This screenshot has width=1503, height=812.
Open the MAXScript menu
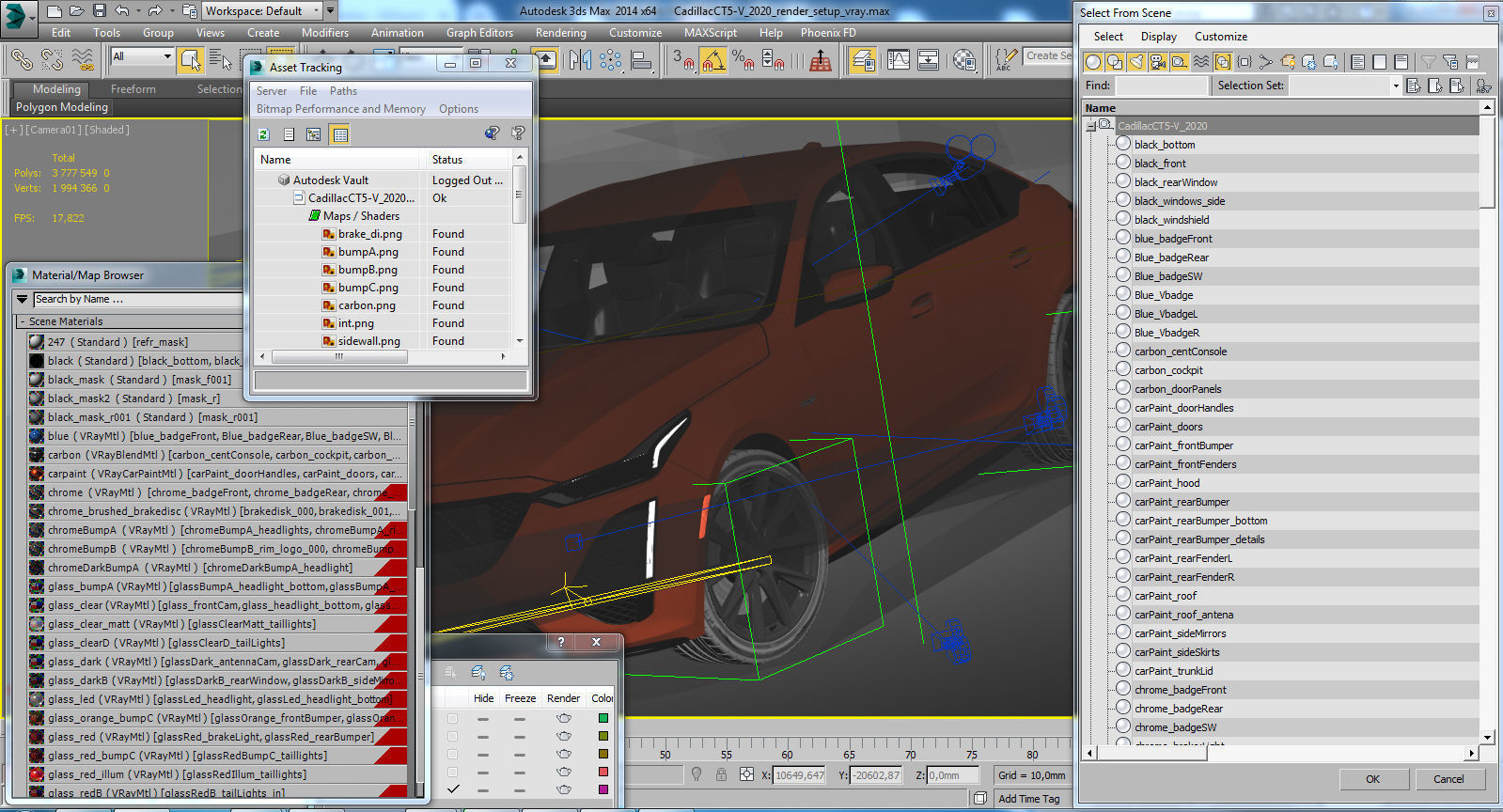click(x=710, y=33)
